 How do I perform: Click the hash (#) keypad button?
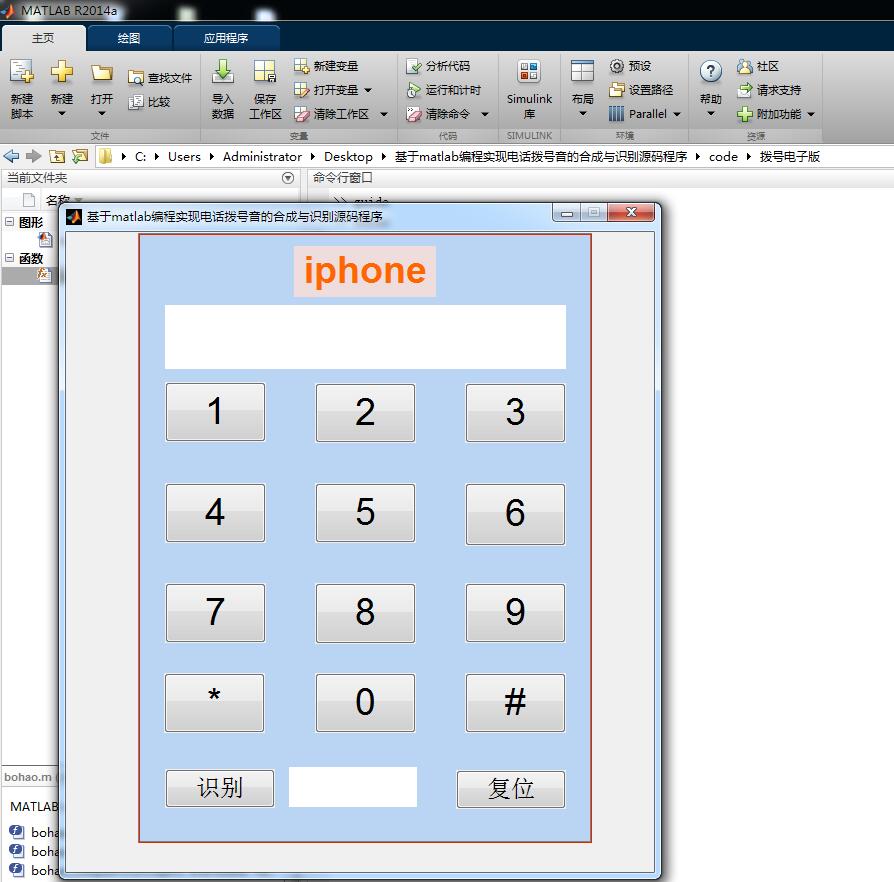click(515, 702)
